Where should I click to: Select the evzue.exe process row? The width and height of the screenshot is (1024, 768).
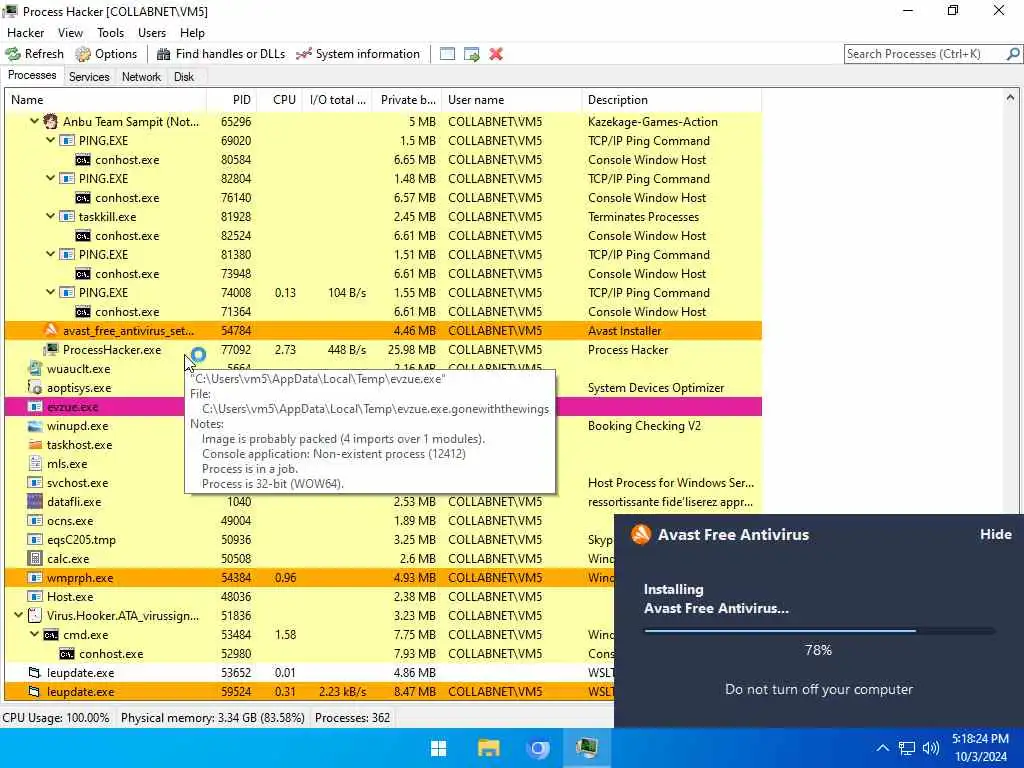point(383,407)
